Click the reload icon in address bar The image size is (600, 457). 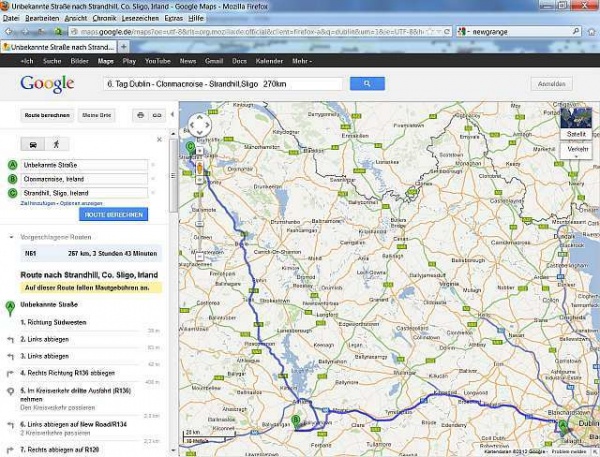447,32
